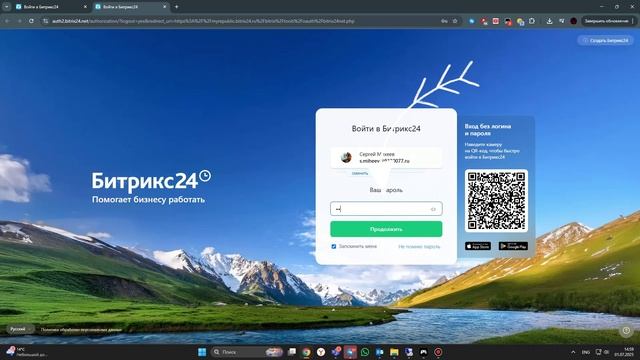
Task: Click the help question mark icon
Action: 626,330
